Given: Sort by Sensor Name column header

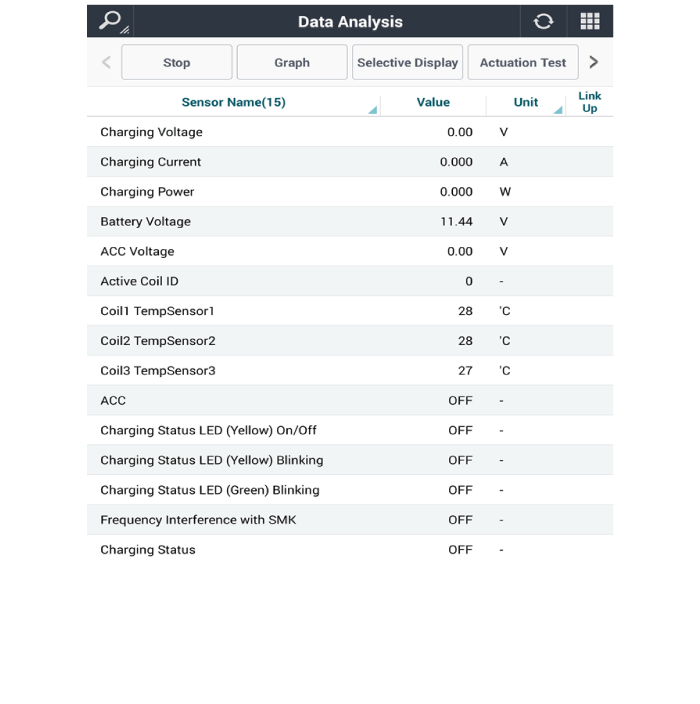Looking at the screenshot, I should click(233, 102).
